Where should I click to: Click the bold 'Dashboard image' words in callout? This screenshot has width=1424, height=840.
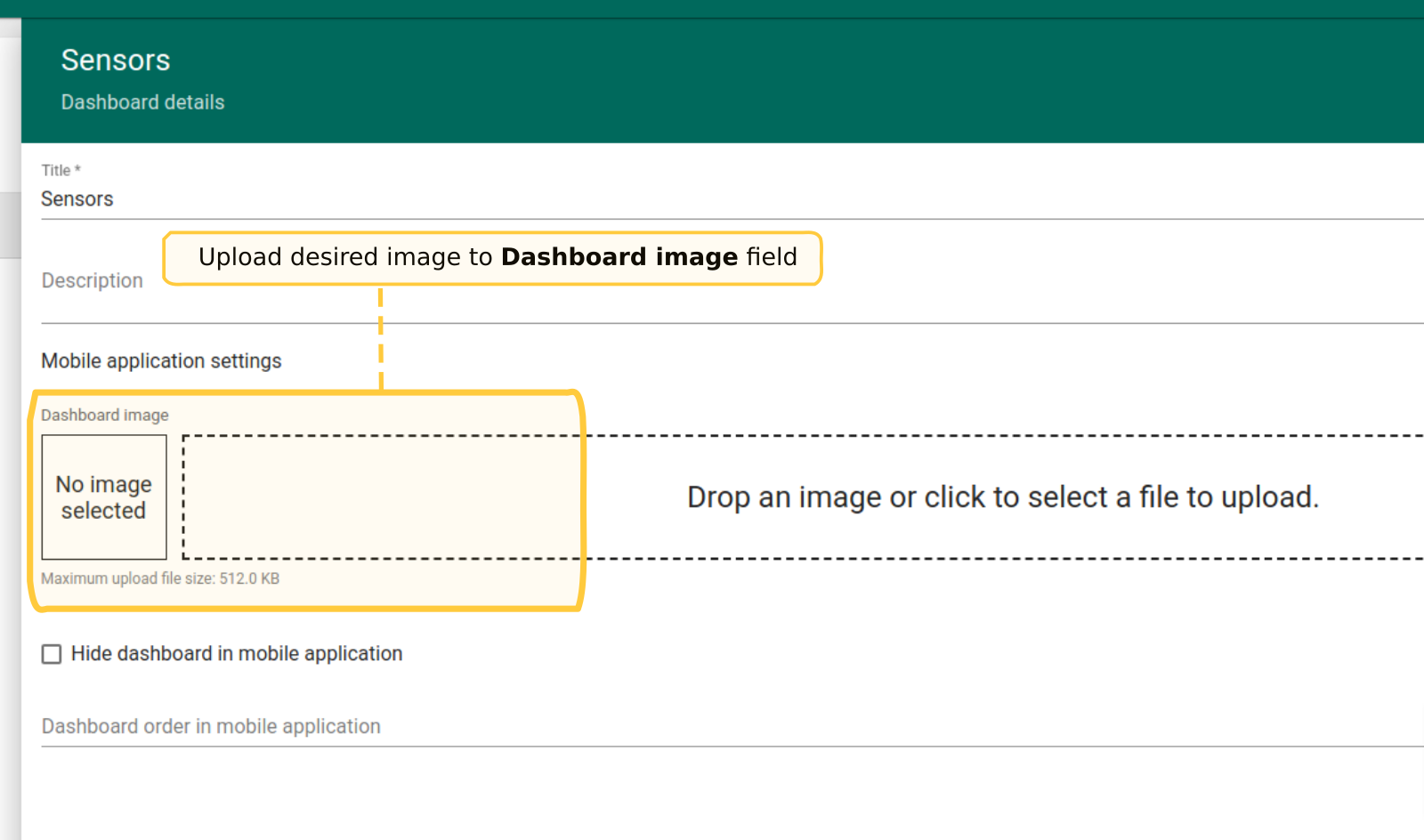click(619, 257)
